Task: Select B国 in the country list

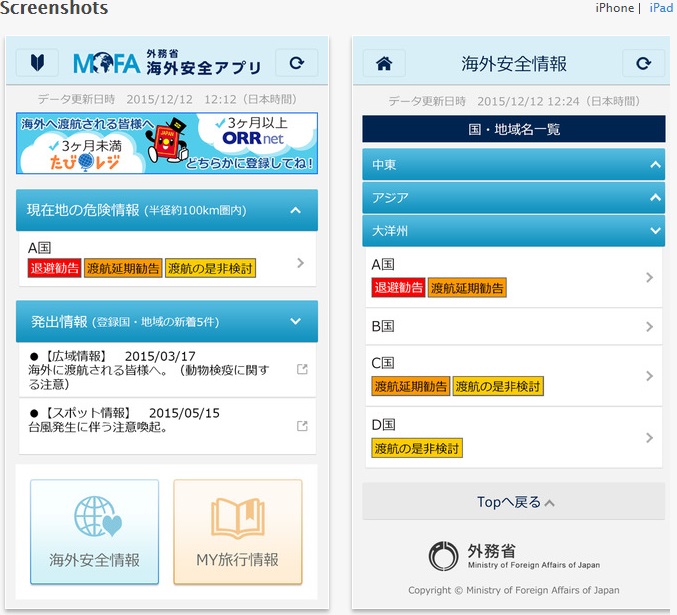Action: 514,327
